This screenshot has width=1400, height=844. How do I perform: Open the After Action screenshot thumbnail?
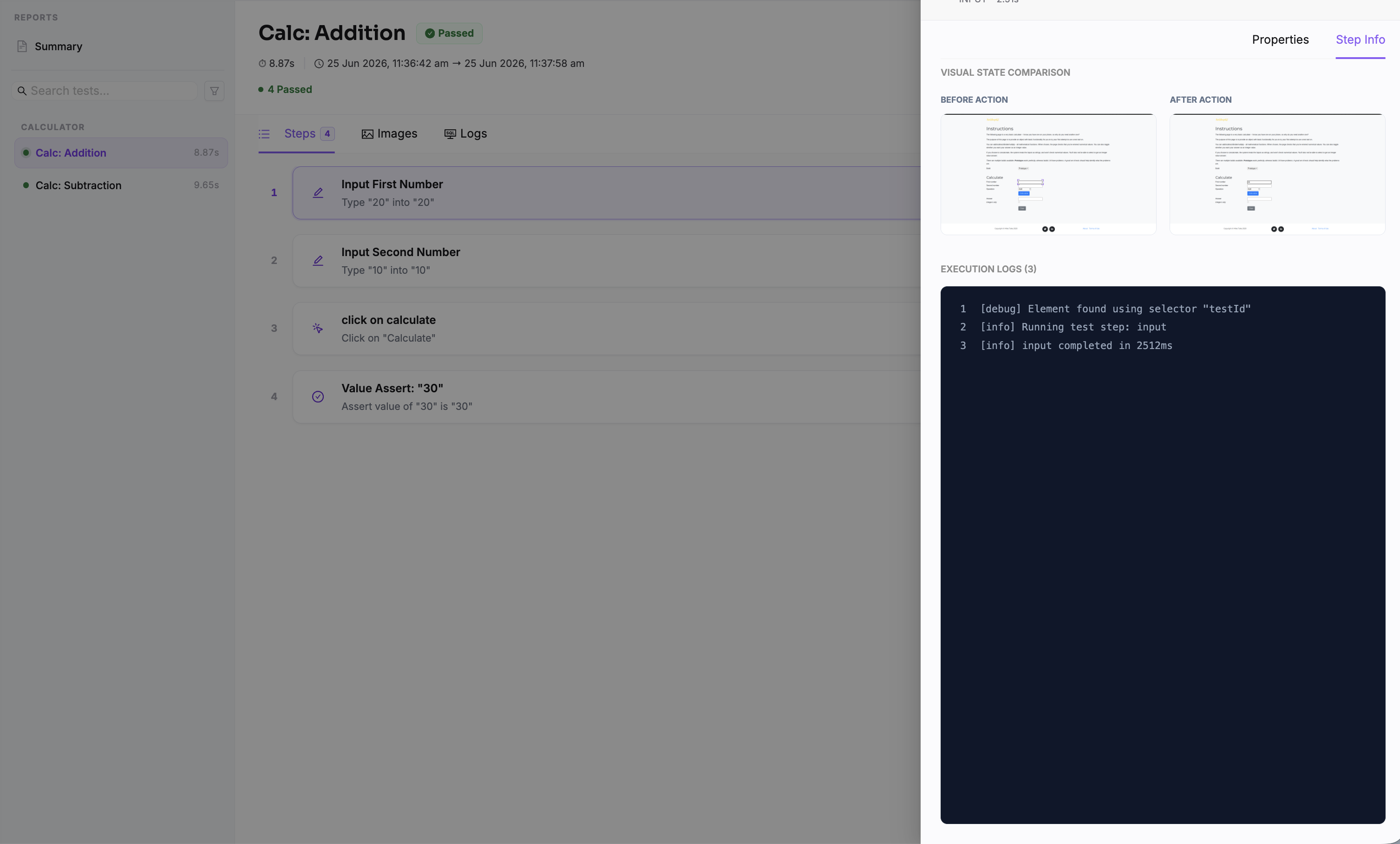tap(1277, 174)
